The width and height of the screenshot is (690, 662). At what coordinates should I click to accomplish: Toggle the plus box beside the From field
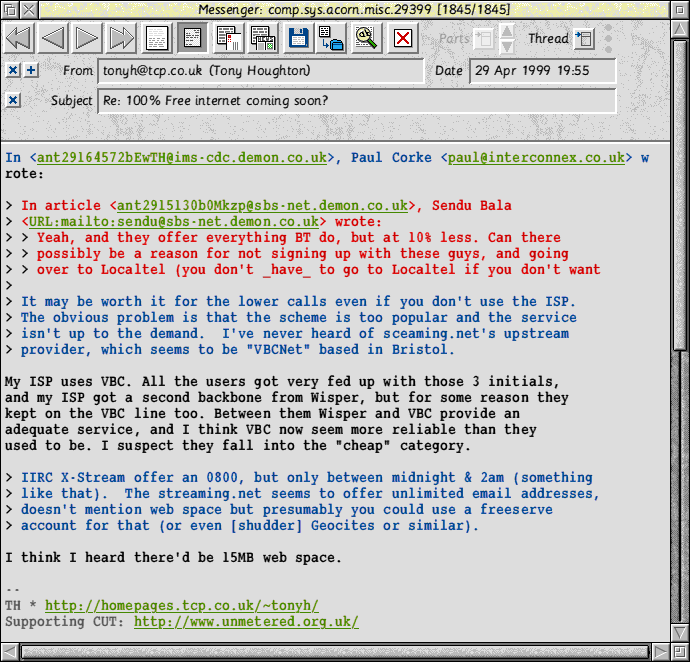pos(31,71)
